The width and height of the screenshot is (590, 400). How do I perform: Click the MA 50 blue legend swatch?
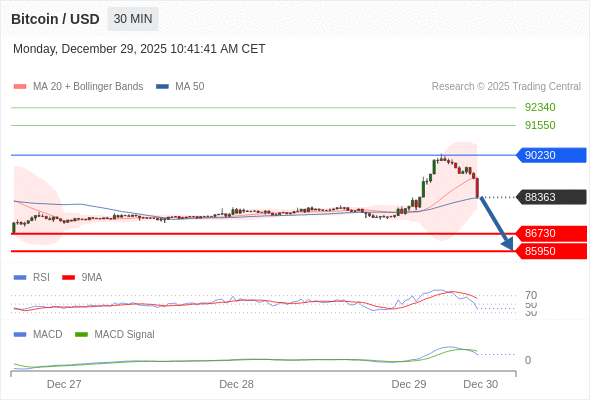click(162, 87)
